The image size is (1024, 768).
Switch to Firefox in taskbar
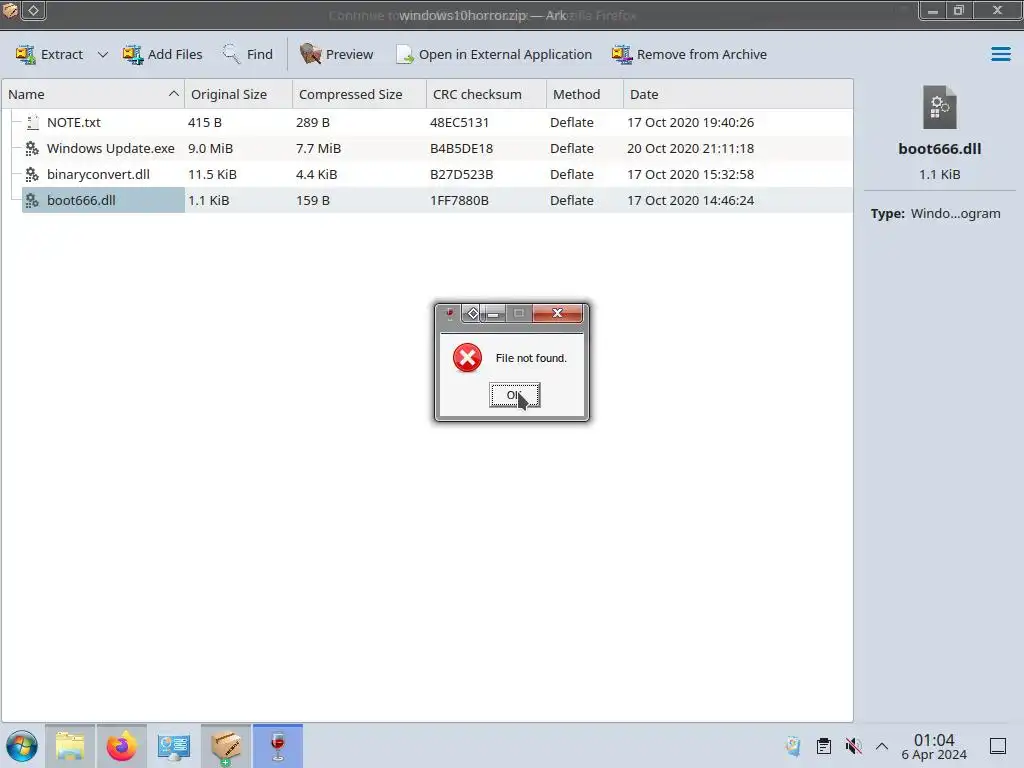coord(121,746)
